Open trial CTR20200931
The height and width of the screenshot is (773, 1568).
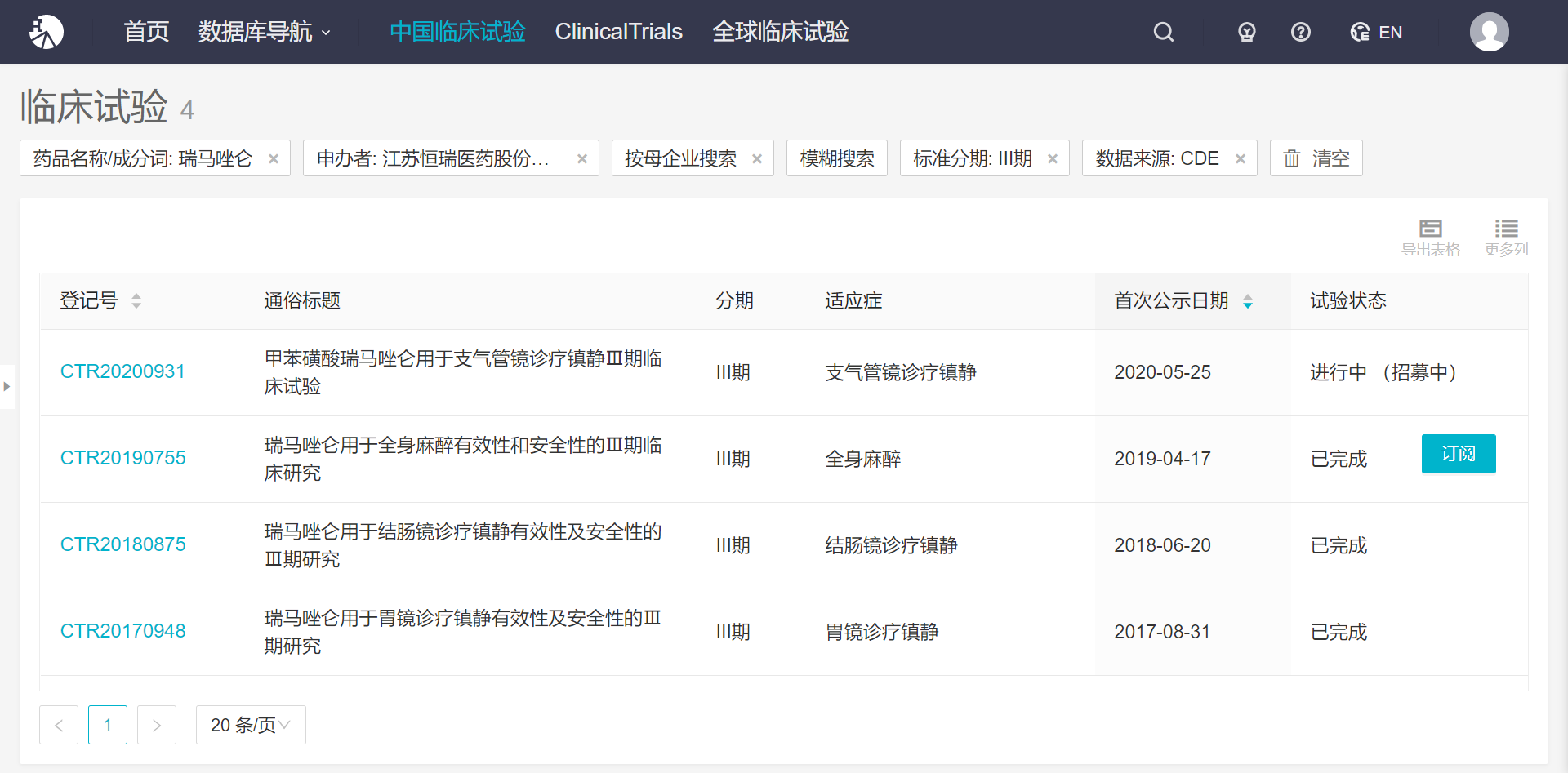122,371
